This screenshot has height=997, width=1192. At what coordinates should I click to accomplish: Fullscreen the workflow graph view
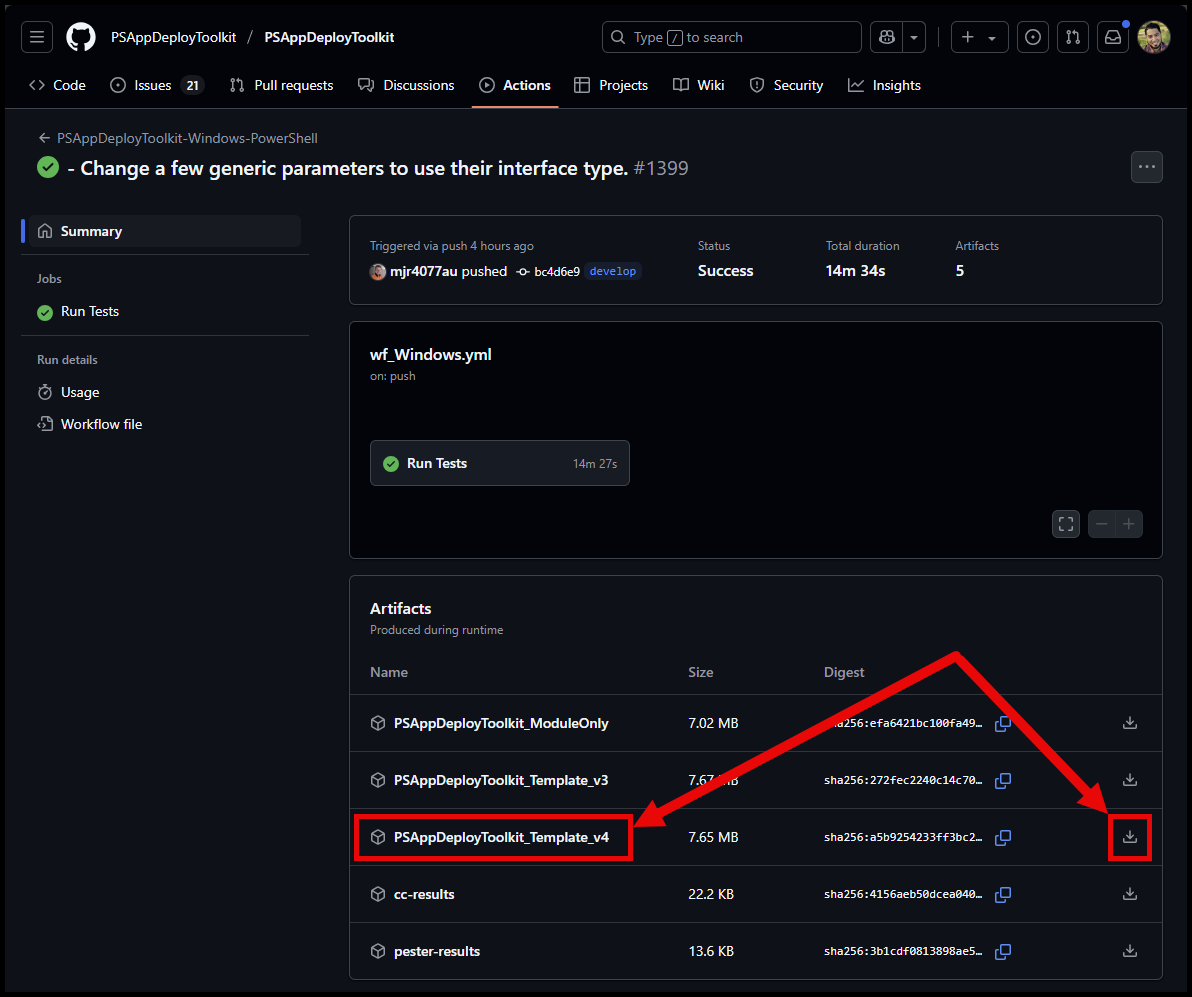tap(1065, 524)
